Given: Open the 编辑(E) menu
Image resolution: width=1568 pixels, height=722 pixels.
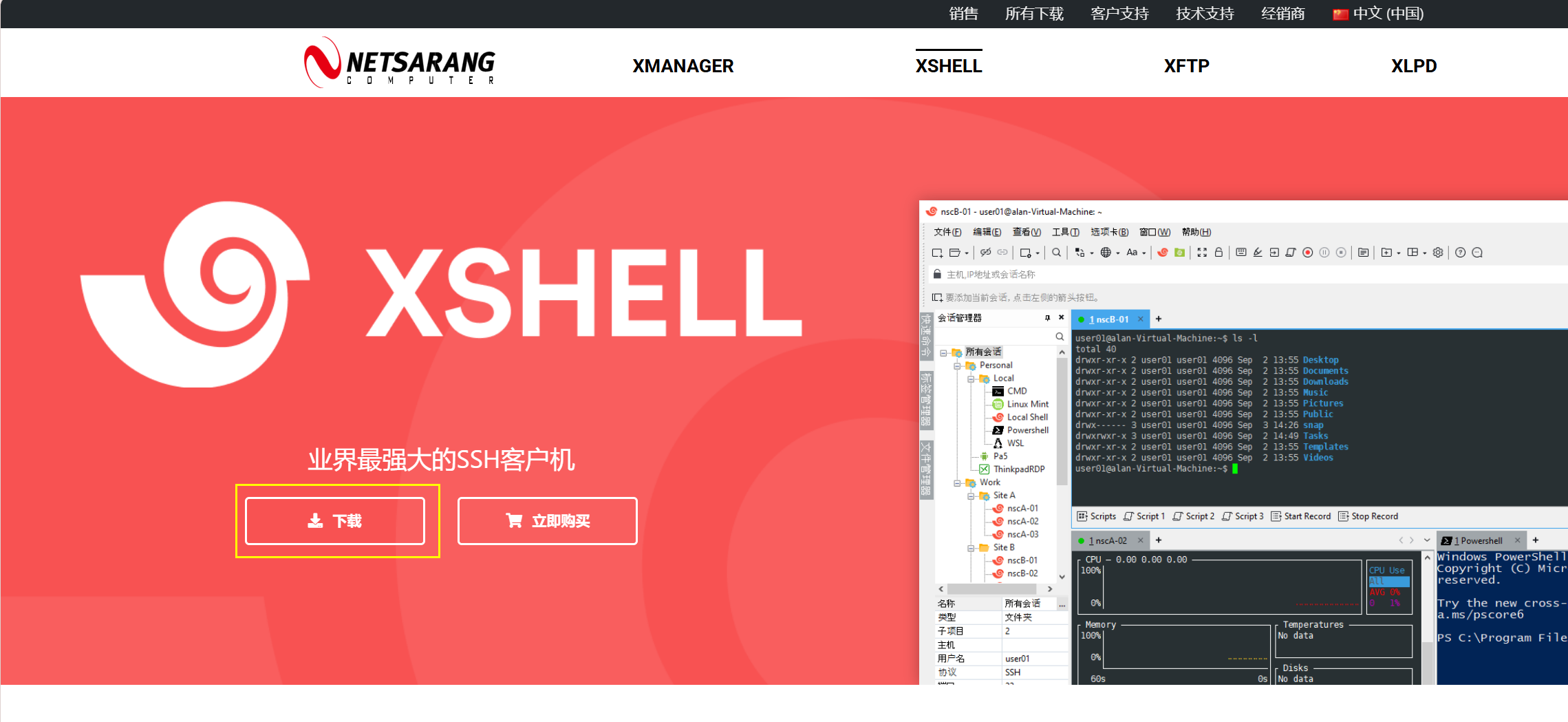Looking at the screenshot, I should [x=987, y=232].
